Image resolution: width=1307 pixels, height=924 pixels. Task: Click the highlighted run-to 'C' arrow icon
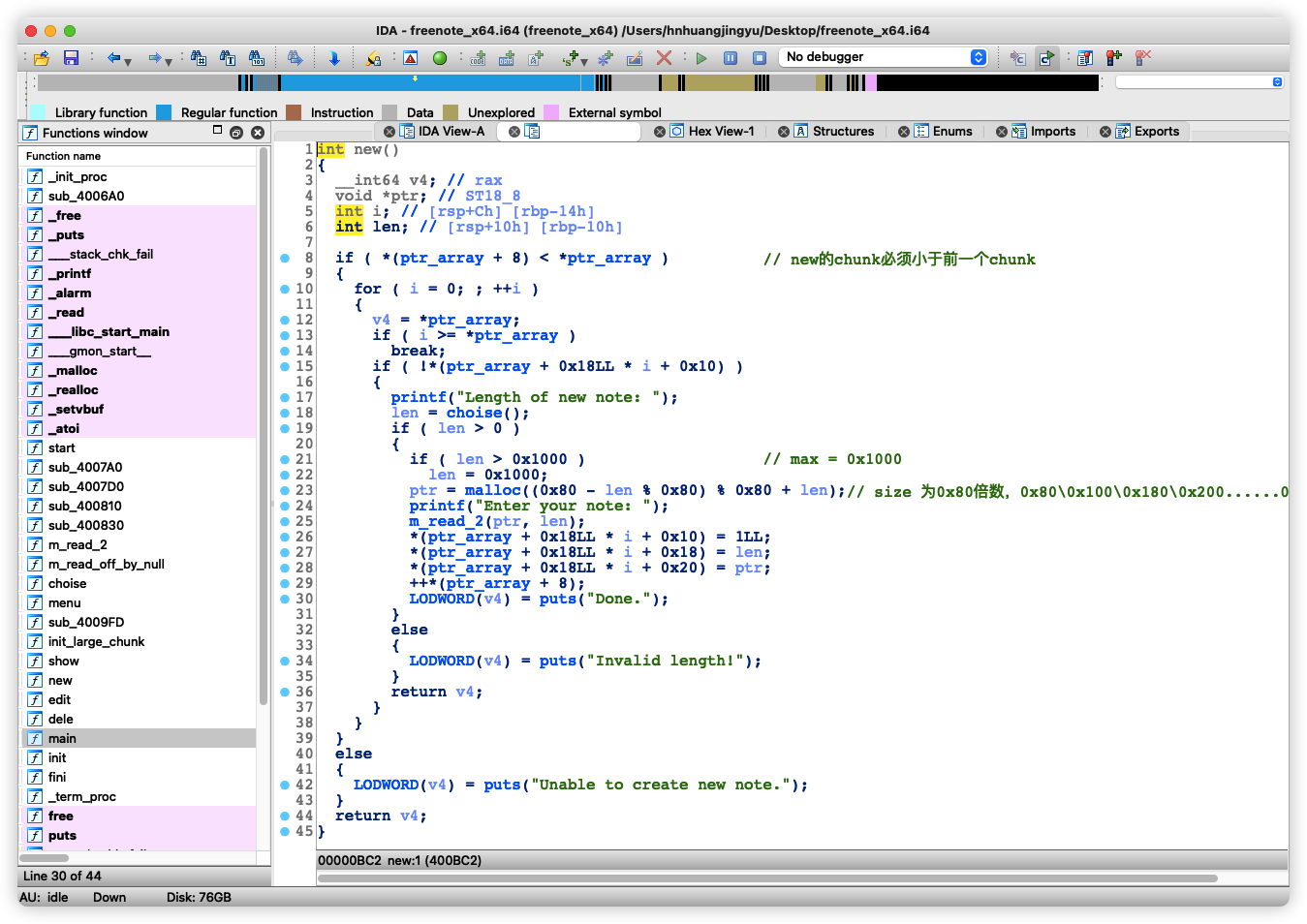(x=1046, y=58)
